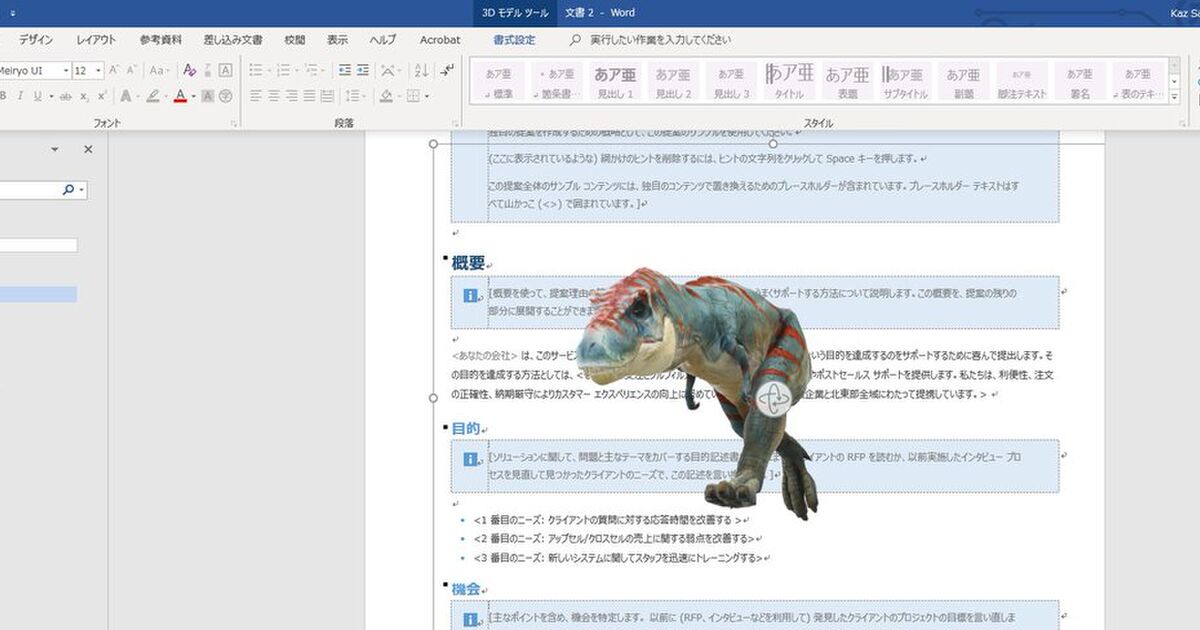Apply superscript formatting

(102, 96)
